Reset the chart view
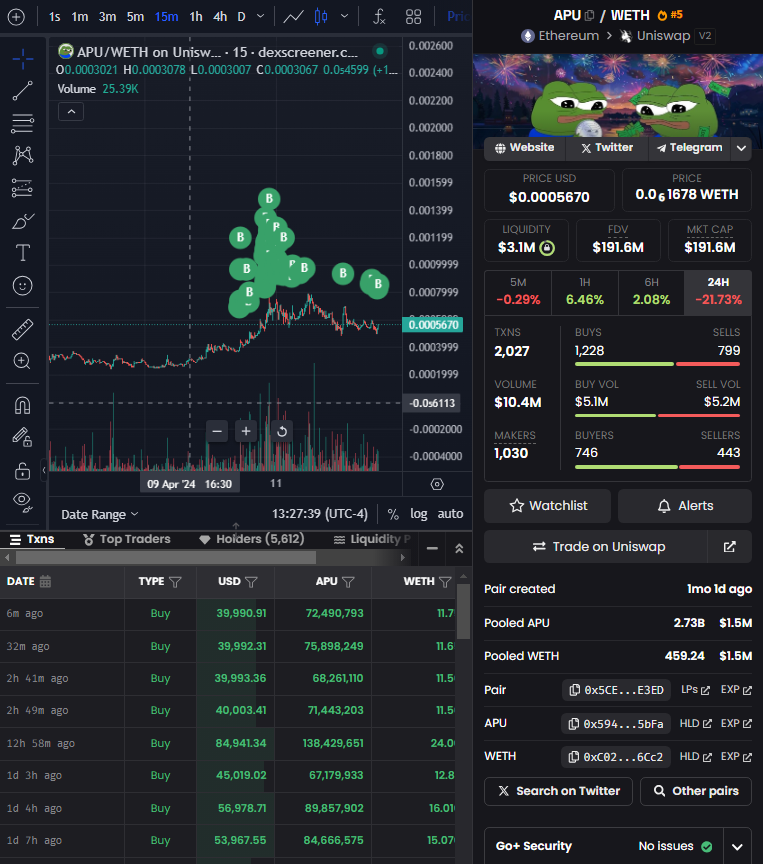The height and width of the screenshot is (864, 763). [282, 431]
